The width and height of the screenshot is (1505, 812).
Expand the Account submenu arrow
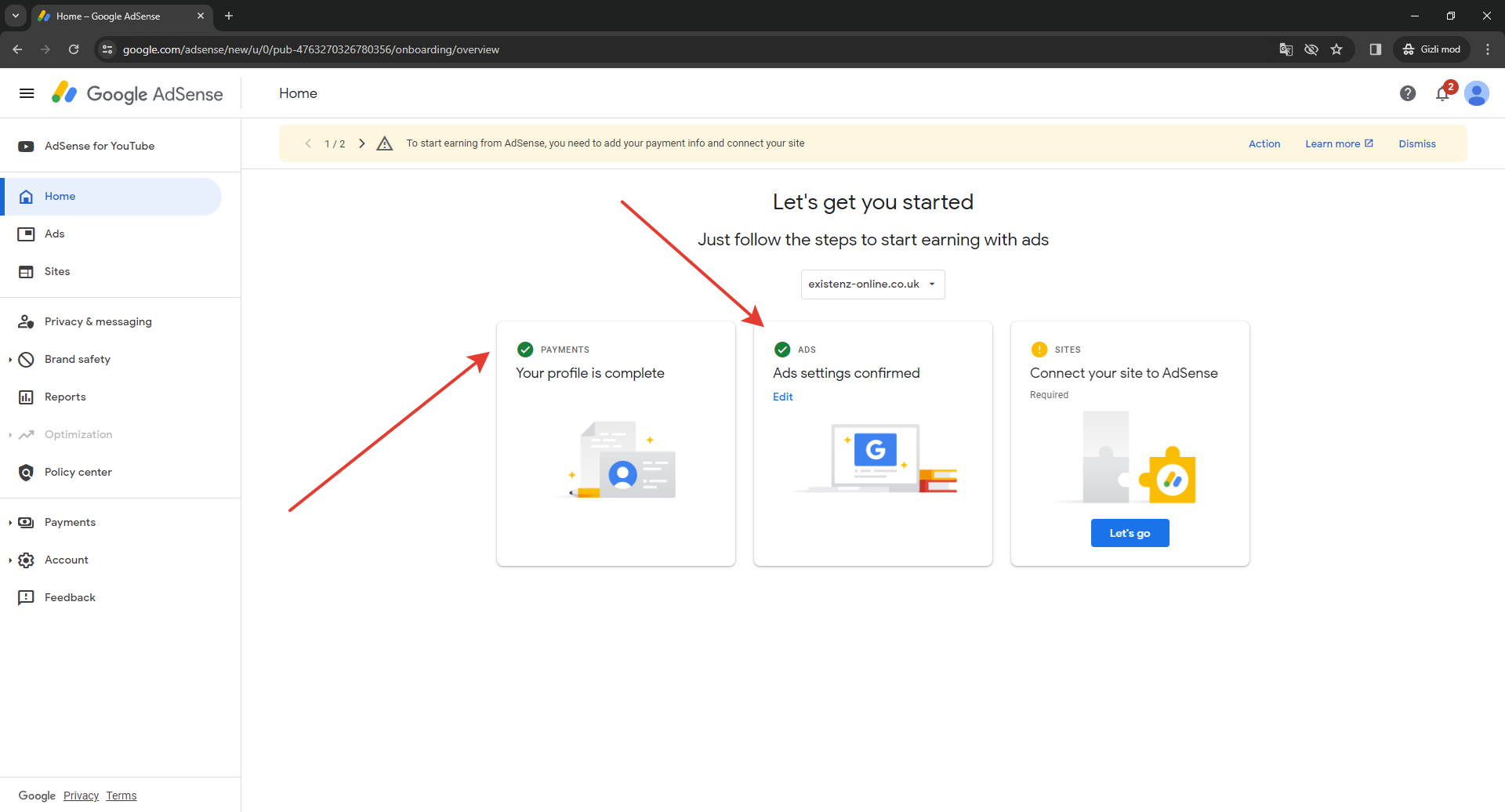(9, 560)
